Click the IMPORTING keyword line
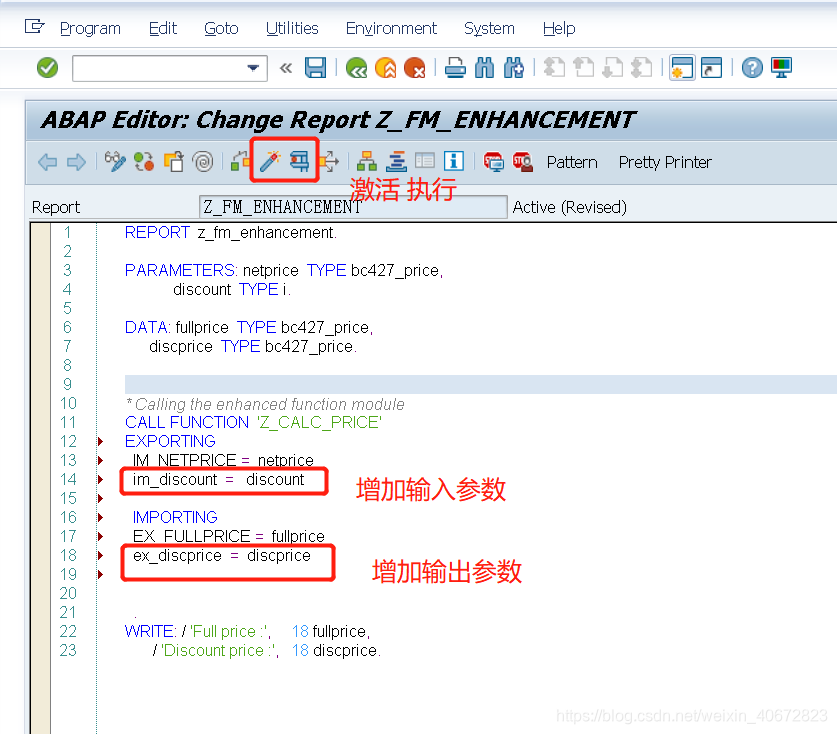The image size is (837, 734). click(175, 517)
